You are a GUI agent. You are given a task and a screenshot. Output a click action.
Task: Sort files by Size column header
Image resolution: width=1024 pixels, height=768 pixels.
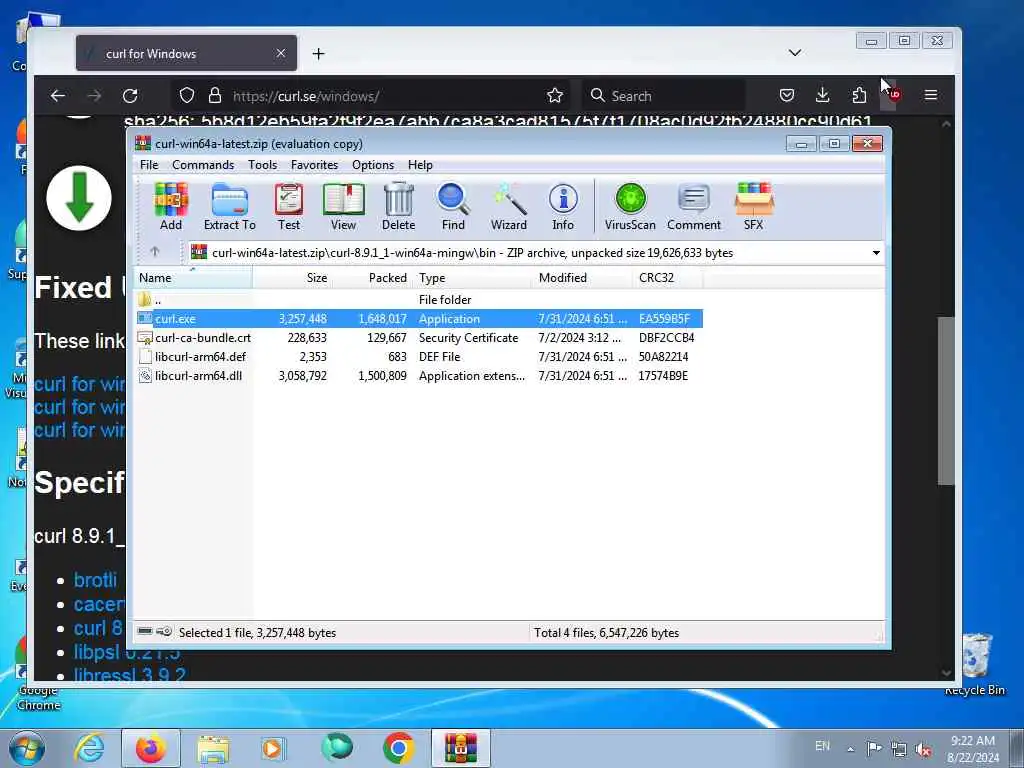tap(293, 278)
